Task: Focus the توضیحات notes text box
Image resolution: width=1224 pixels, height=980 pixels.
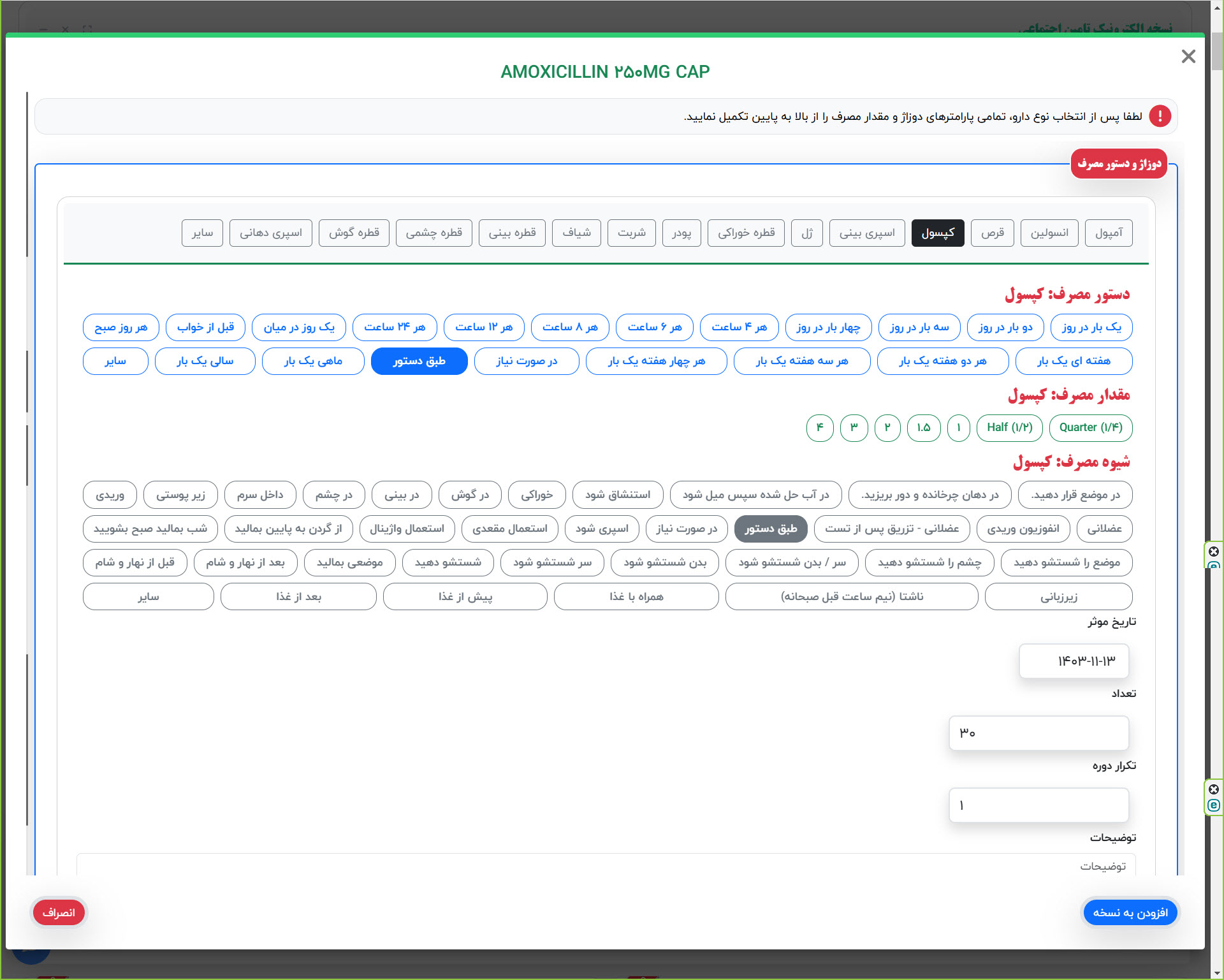Action: 606,865
